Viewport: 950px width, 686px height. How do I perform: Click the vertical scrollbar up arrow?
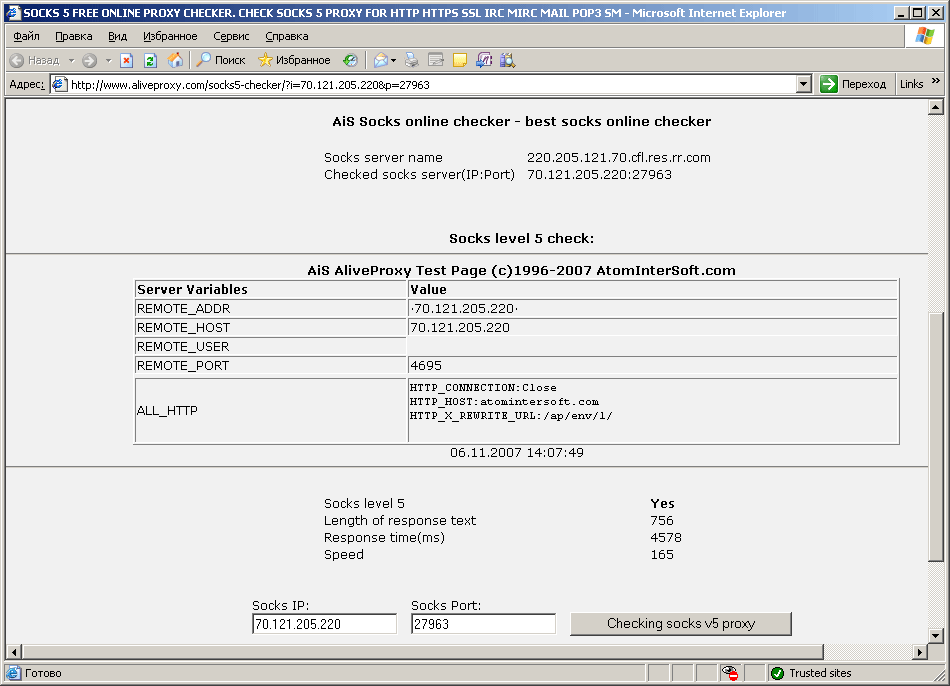pyautogui.click(x=935, y=108)
